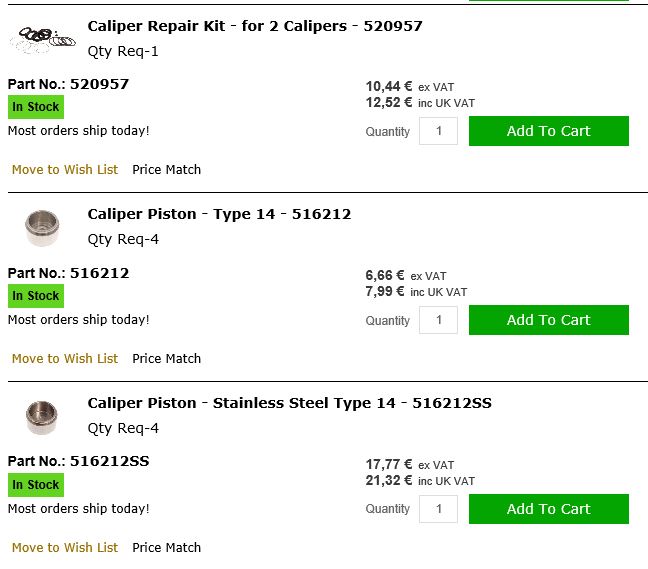Open Price Match for Caliper Repair Kit

click(167, 170)
